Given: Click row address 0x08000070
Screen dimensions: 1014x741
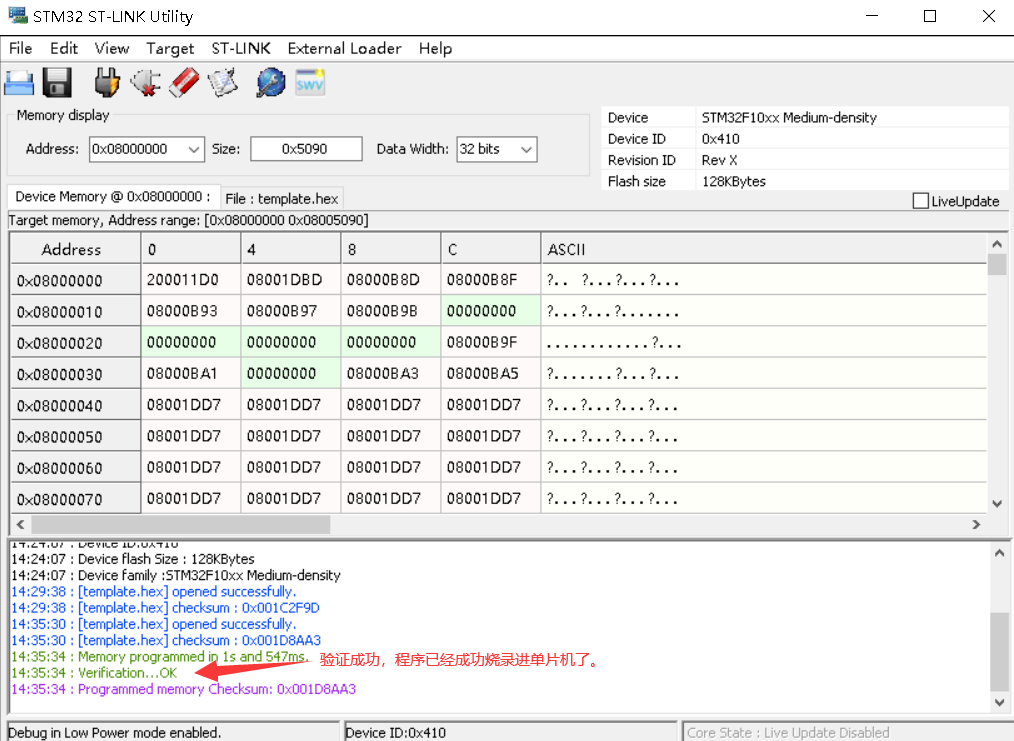Looking at the screenshot, I should click(x=75, y=499).
